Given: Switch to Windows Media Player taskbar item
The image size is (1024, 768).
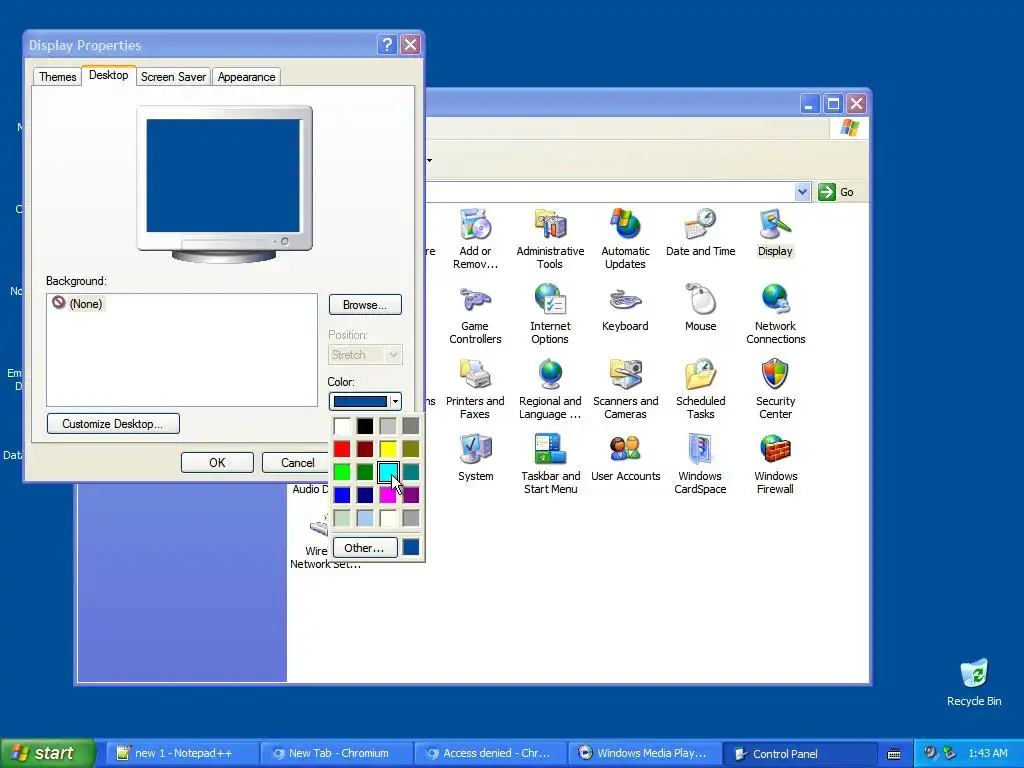Looking at the screenshot, I should 645,753.
